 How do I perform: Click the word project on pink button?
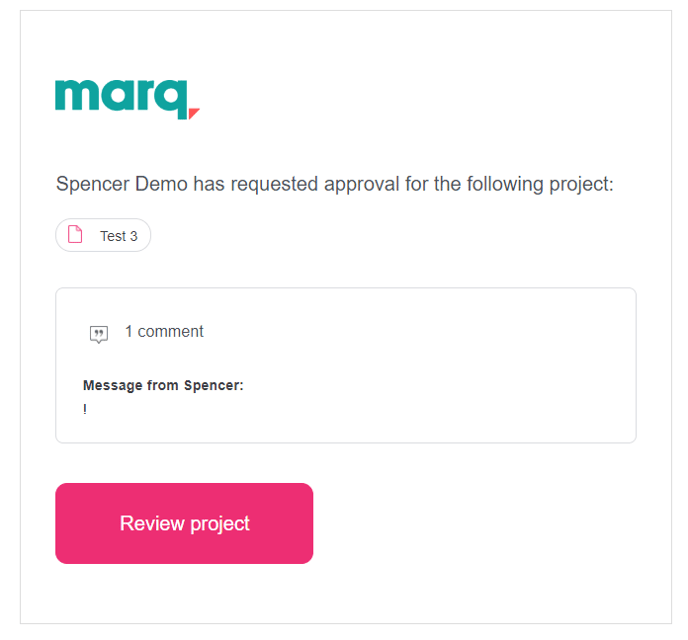[x=220, y=524]
